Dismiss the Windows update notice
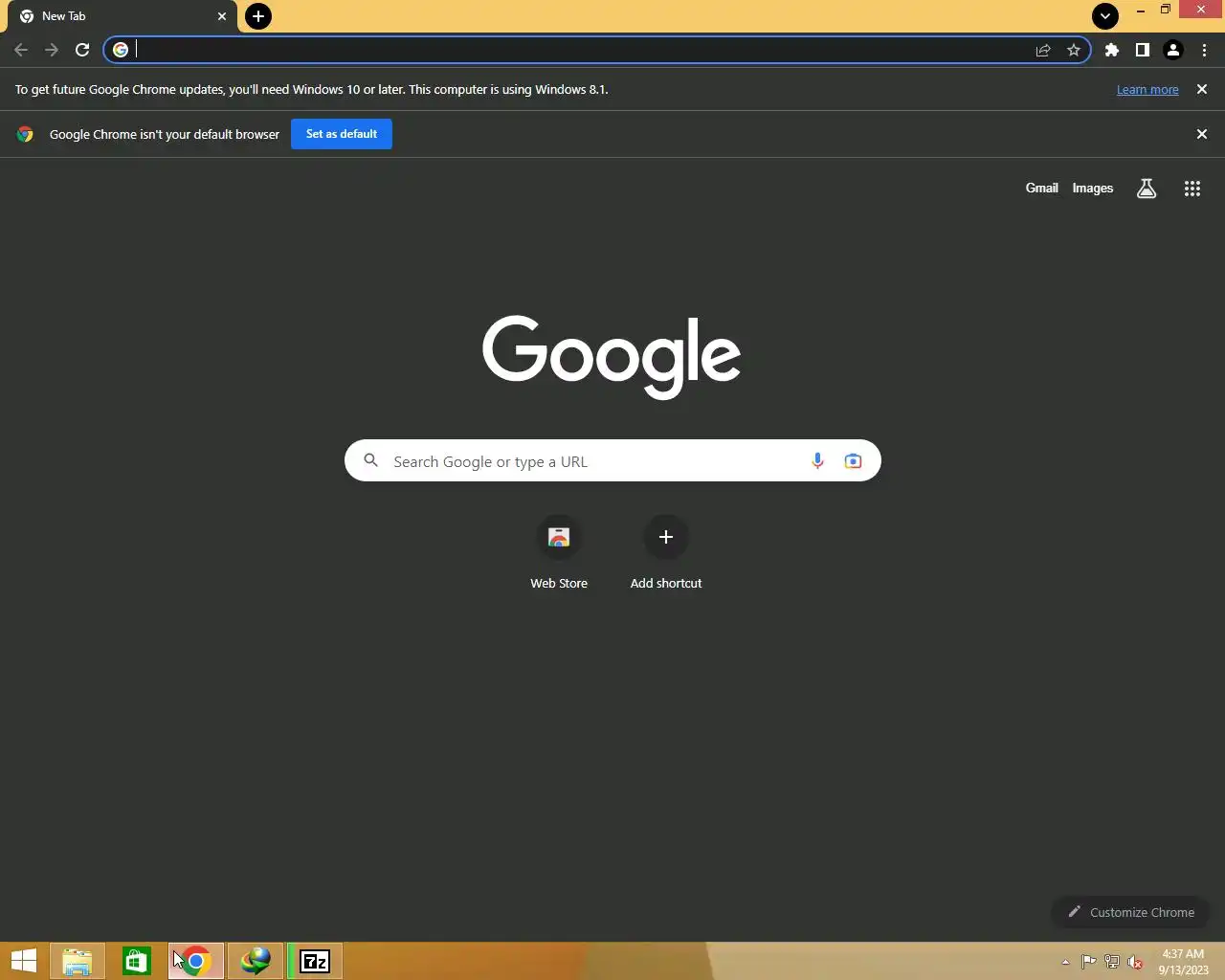Image resolution: width=1225 pixels, height=980 pixels. [1202, 89]
